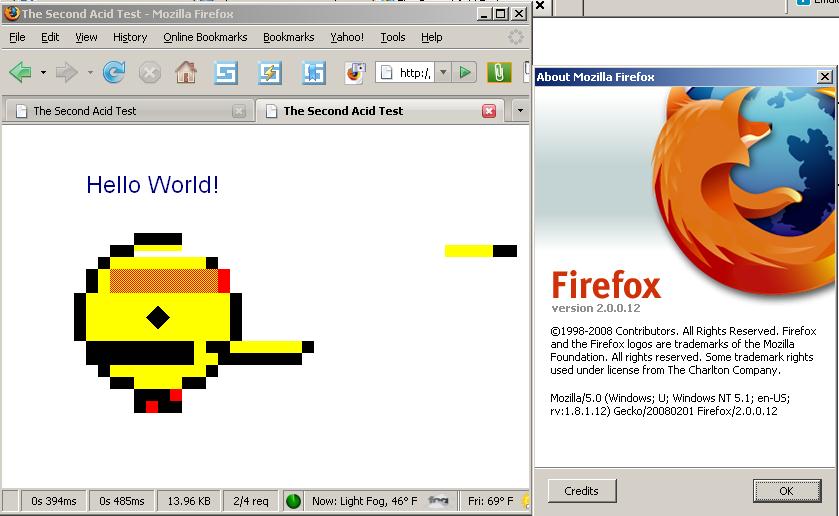
Task: Click the fog weather icon in status bar
Action: pyautogui.click(x=438, y=500)
